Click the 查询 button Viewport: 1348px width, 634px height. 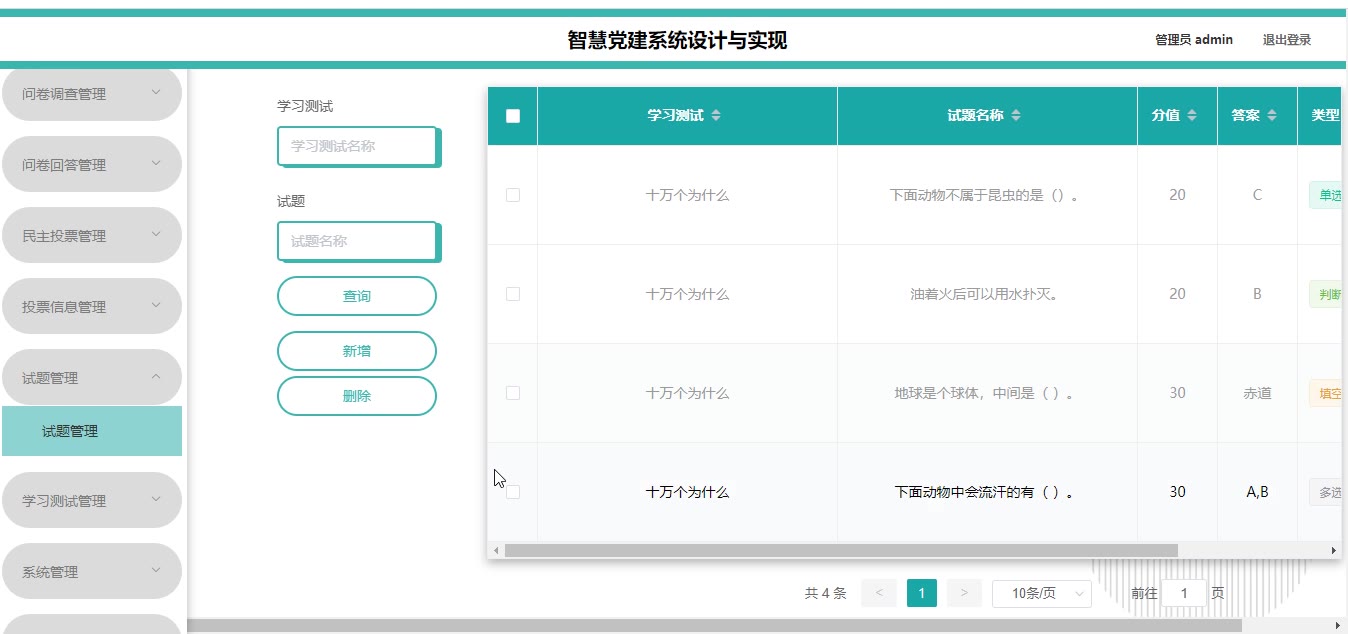[357, 296]
